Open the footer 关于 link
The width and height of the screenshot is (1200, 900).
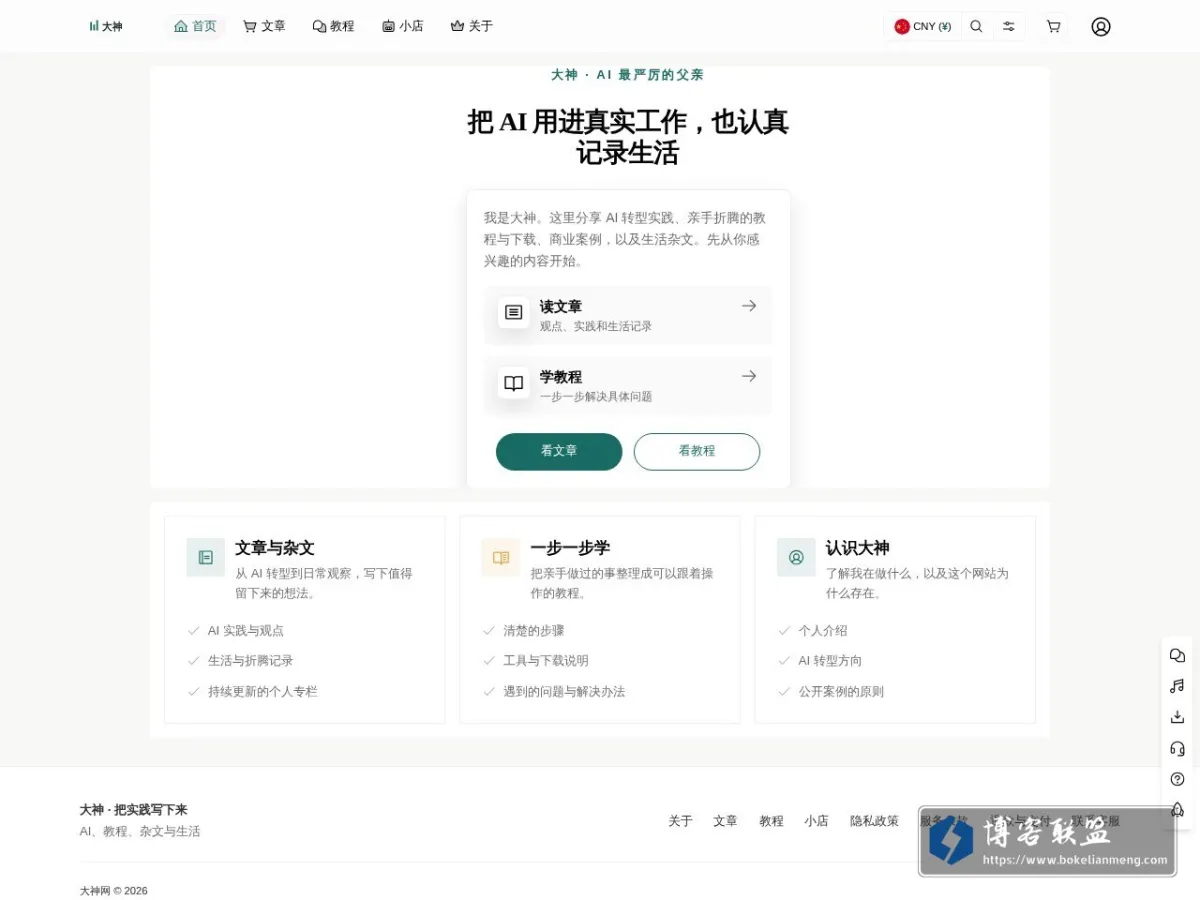(680, 821)
